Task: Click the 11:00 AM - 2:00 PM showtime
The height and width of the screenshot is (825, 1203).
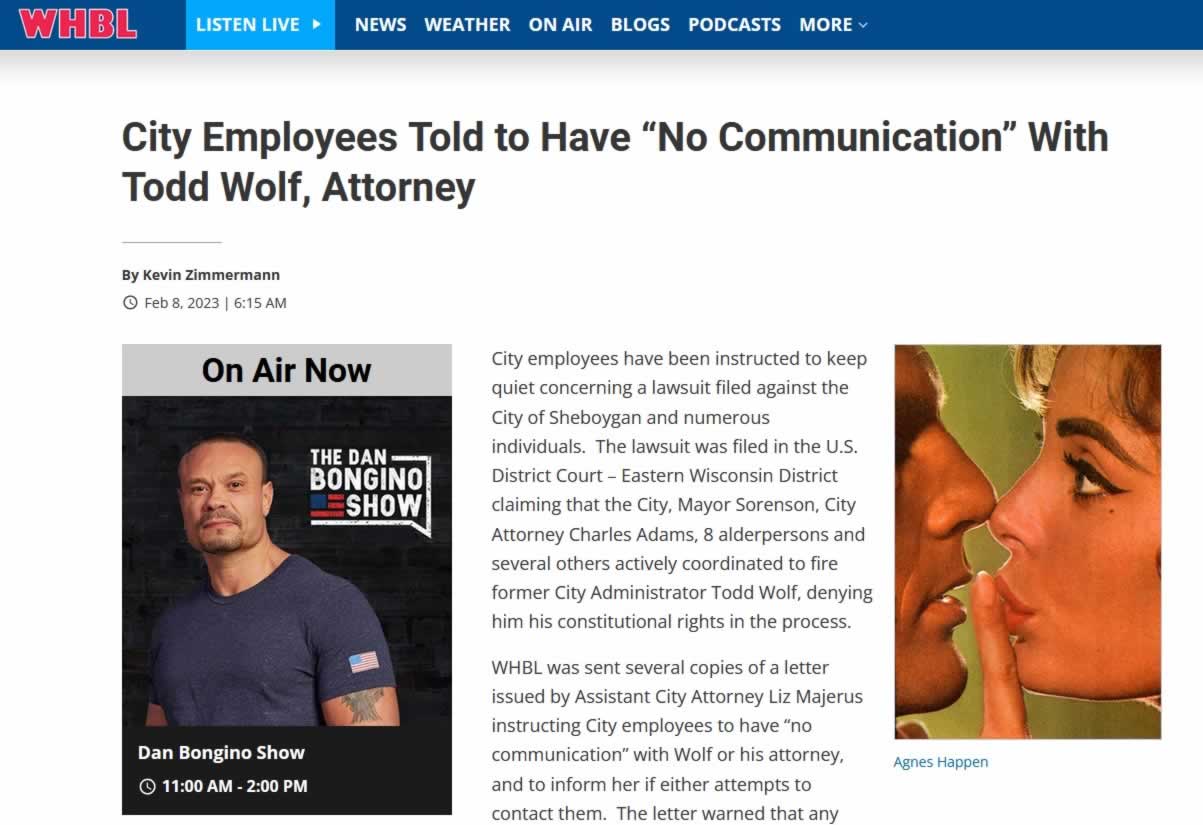Action: click(x=234, y=786)
